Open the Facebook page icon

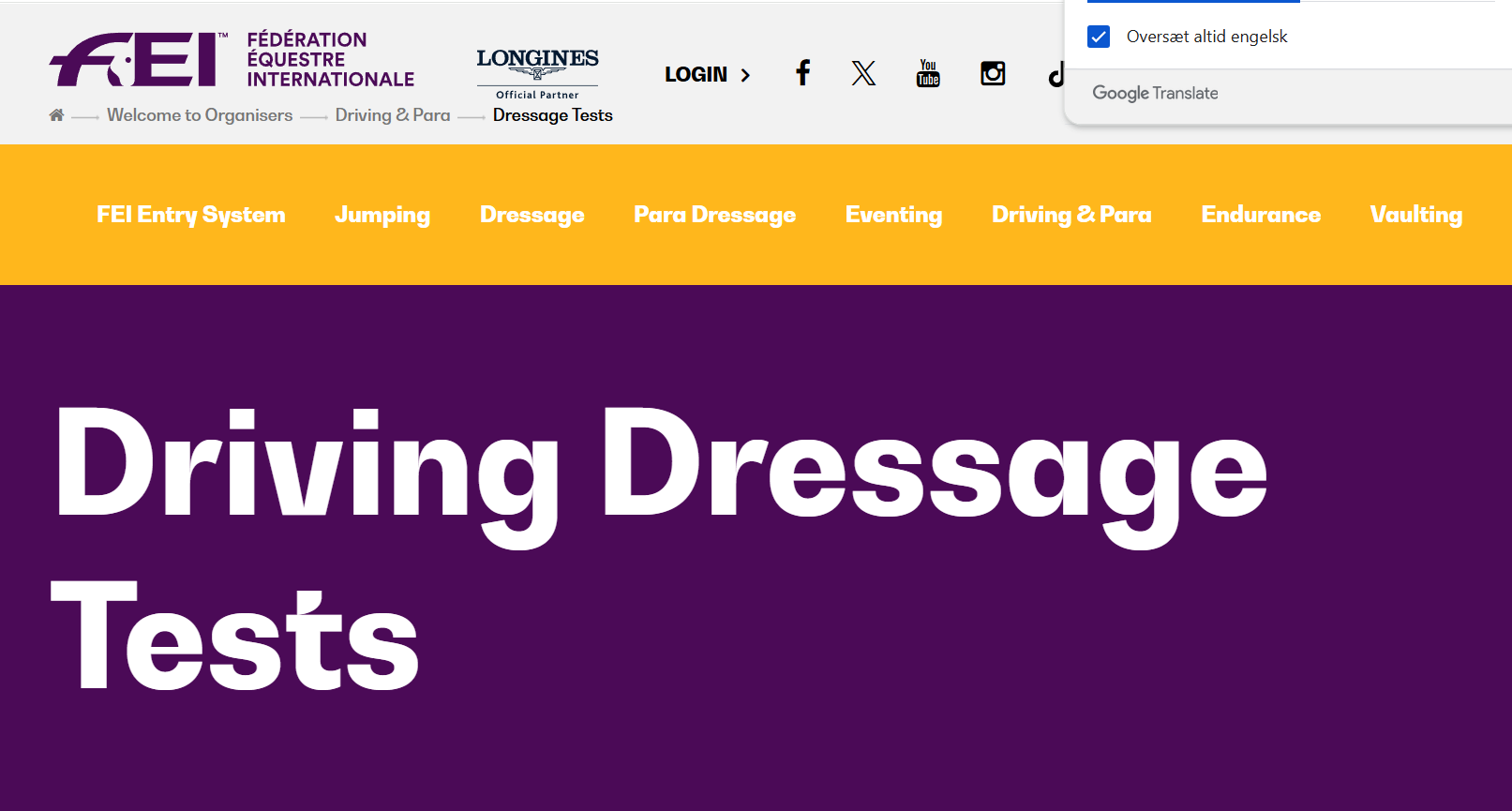click(x=802, y=73)
